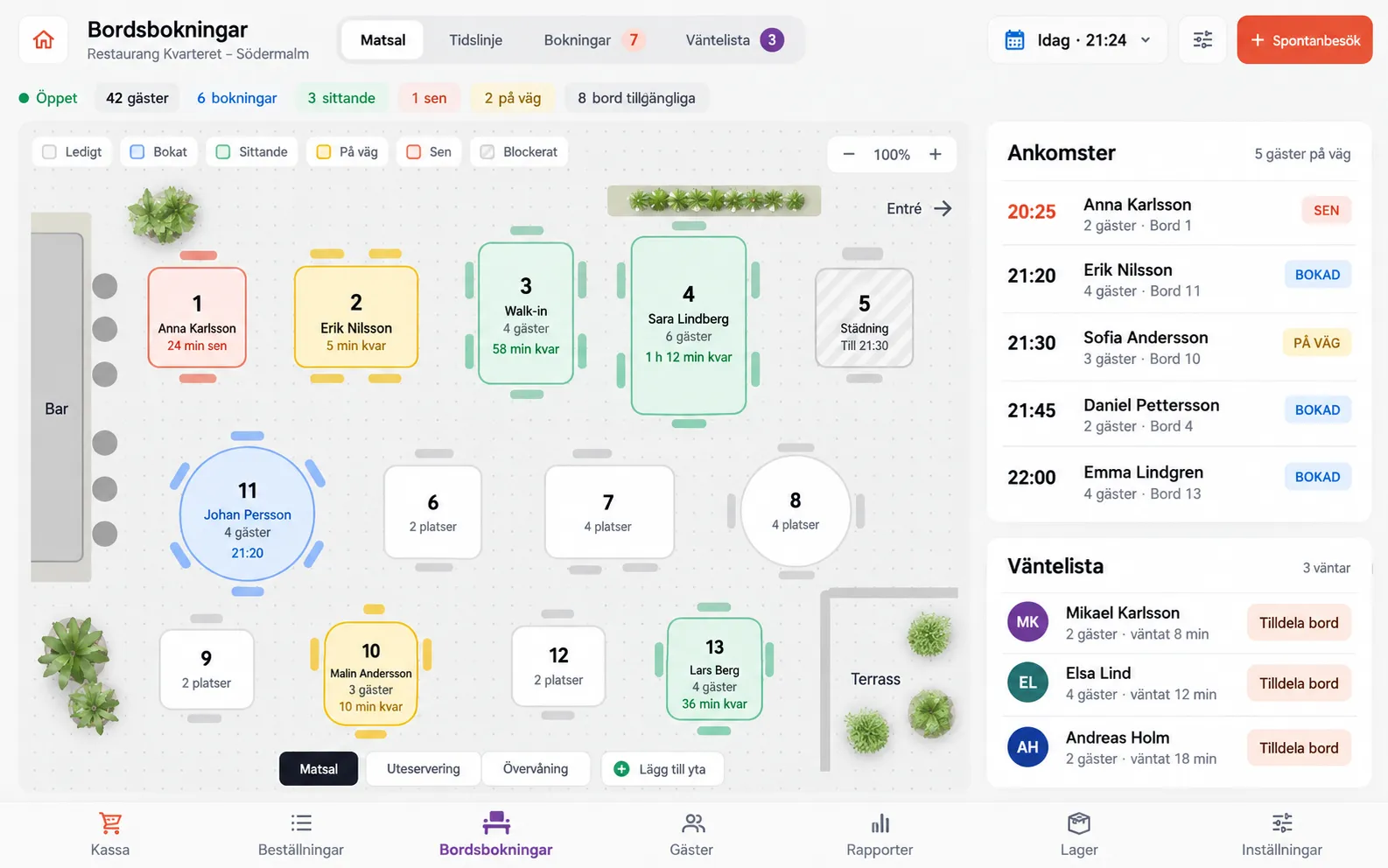Toggle the Bokat legend checkbox
The height and width of the screenshot is (868, 1388).
click(x=137, y=152)
